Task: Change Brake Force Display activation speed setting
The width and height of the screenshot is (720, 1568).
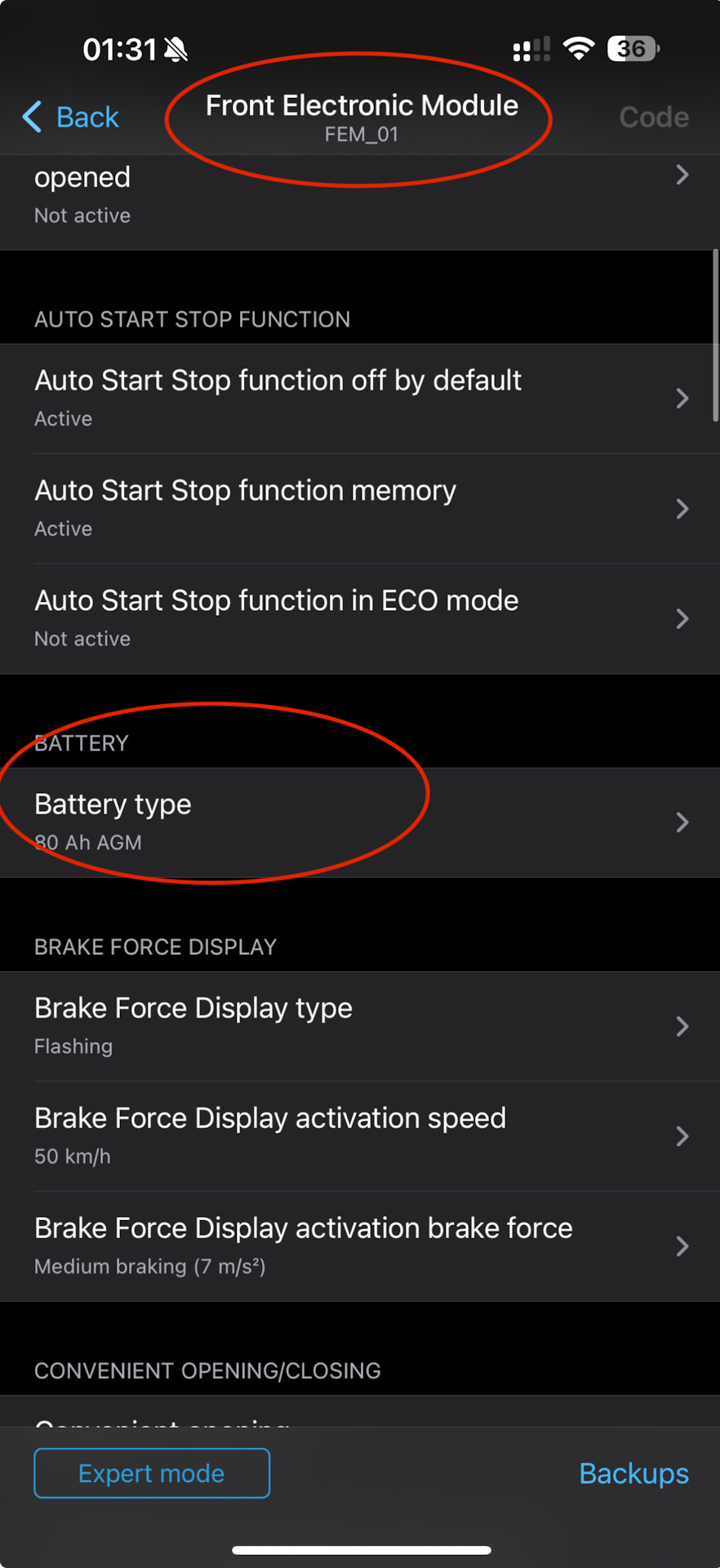Action: 360,1136
